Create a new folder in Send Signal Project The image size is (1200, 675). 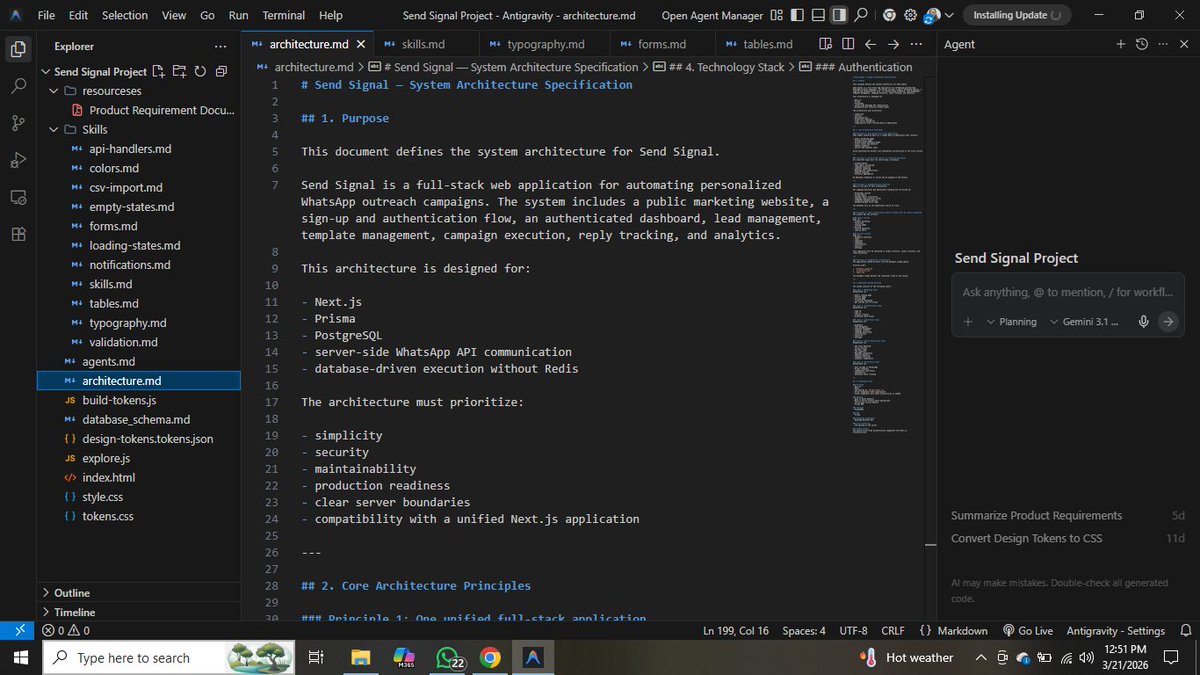[x=179, y=72]
